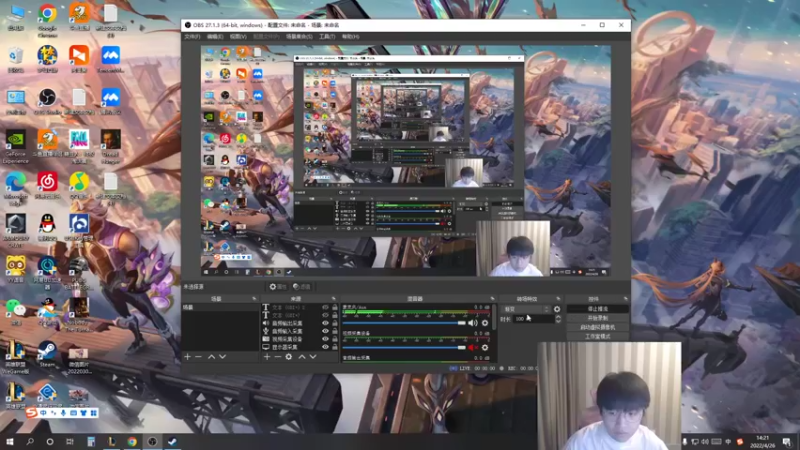Open OBS source Properties (属性) gear button
Viewport: 800px width, 450px height.
tap(278, 287)
